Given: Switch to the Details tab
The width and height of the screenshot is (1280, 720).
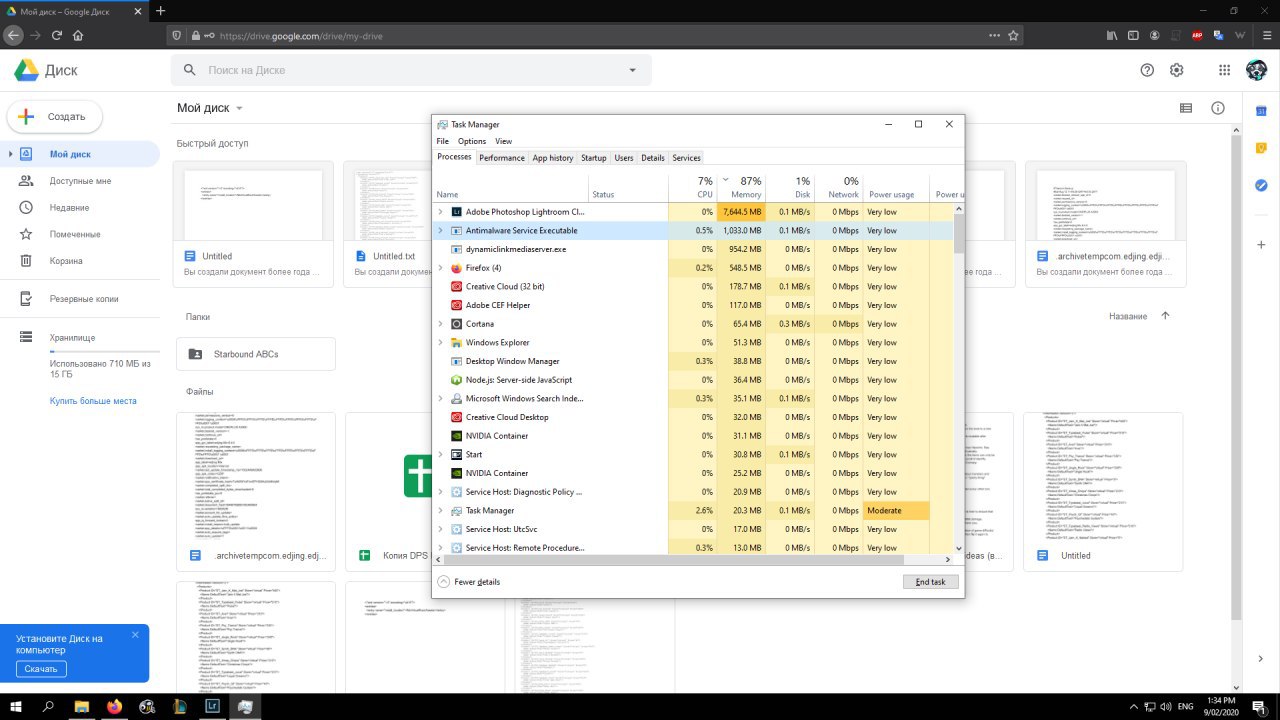Looking at the screenshot, I should (x=653, y=158).
